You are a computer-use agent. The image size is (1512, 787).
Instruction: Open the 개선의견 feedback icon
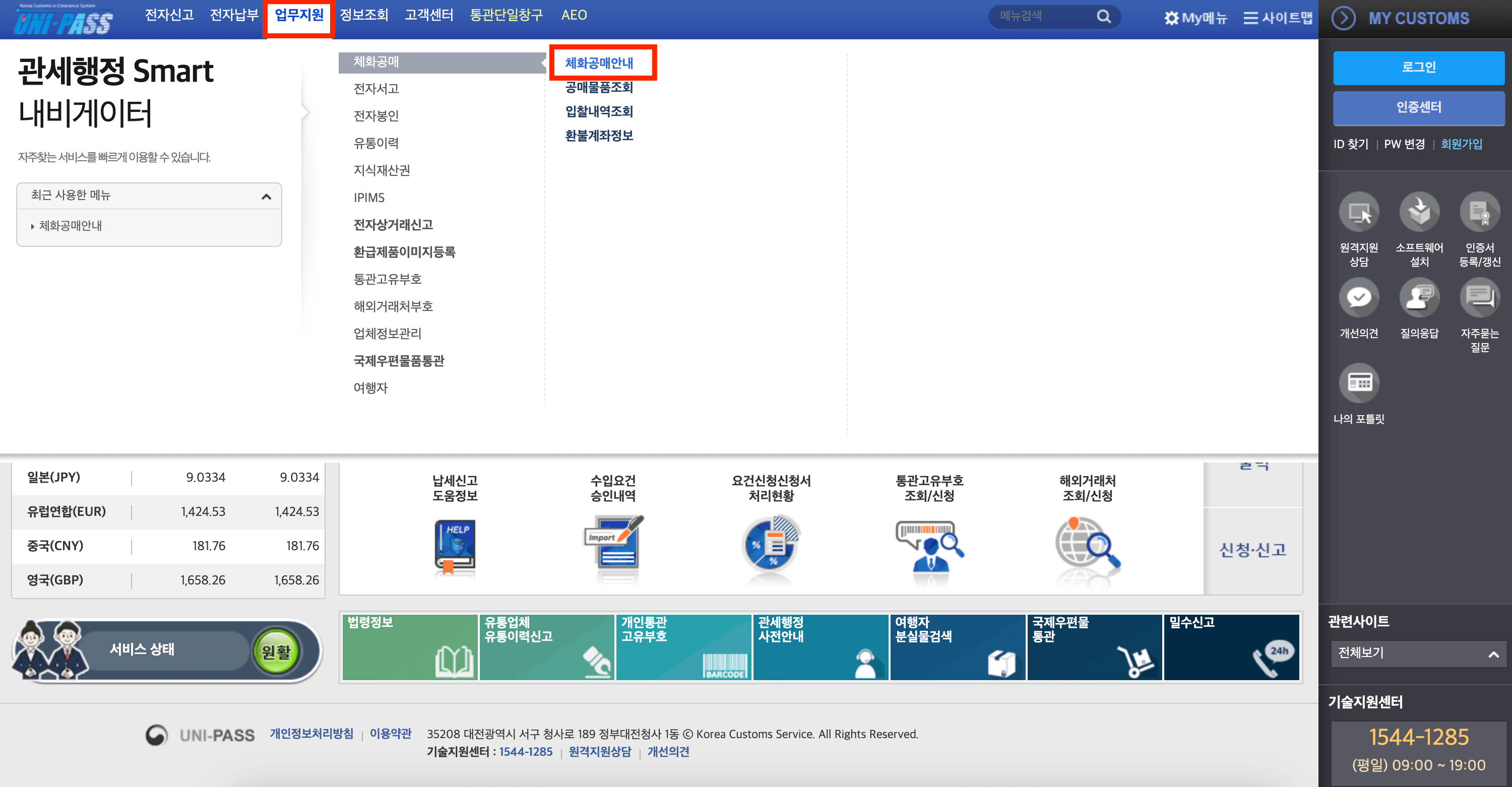point(1358,298)
